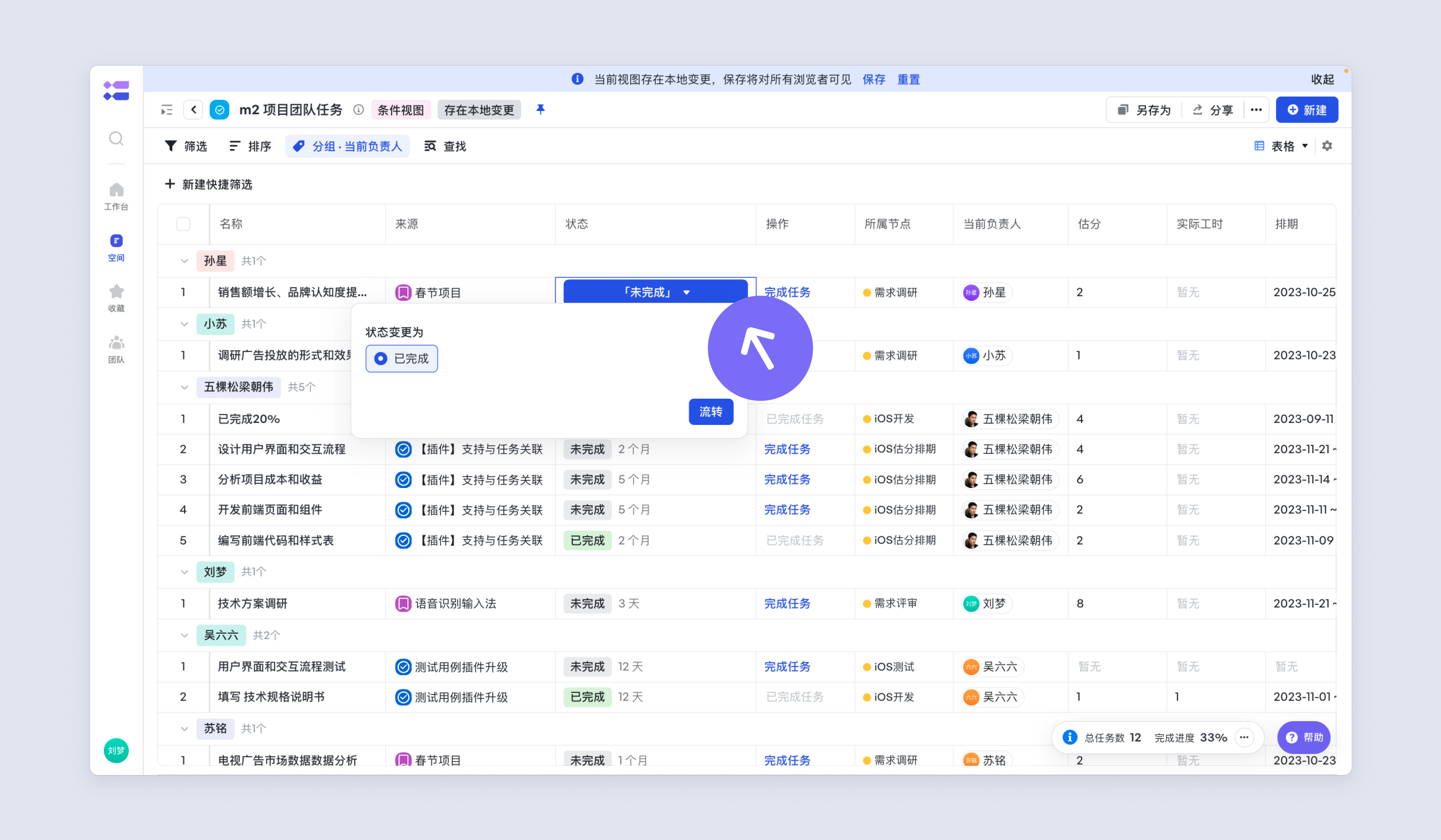Click the 另存为 button
Screen dimensions: 1441x840
coord(1144,110)
